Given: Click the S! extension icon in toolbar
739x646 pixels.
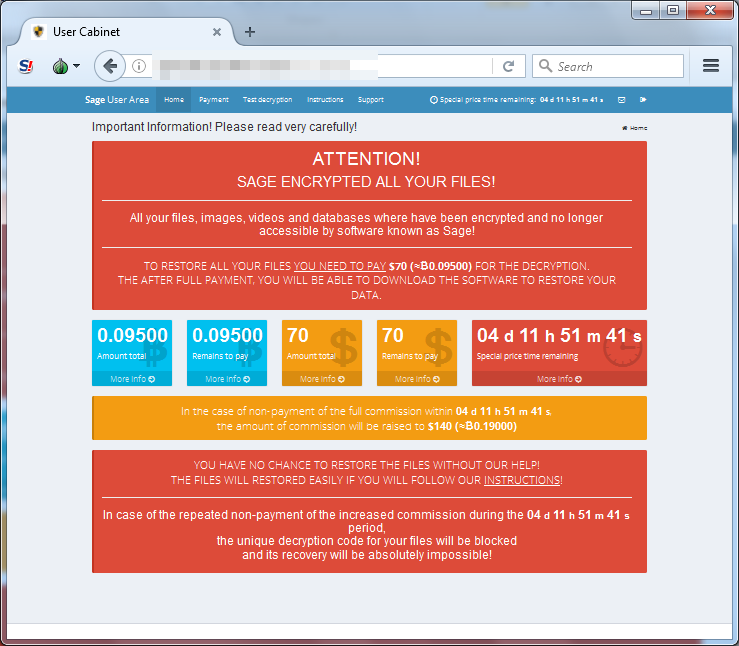Looking at the screenshot, I should [x=27, y=66].
